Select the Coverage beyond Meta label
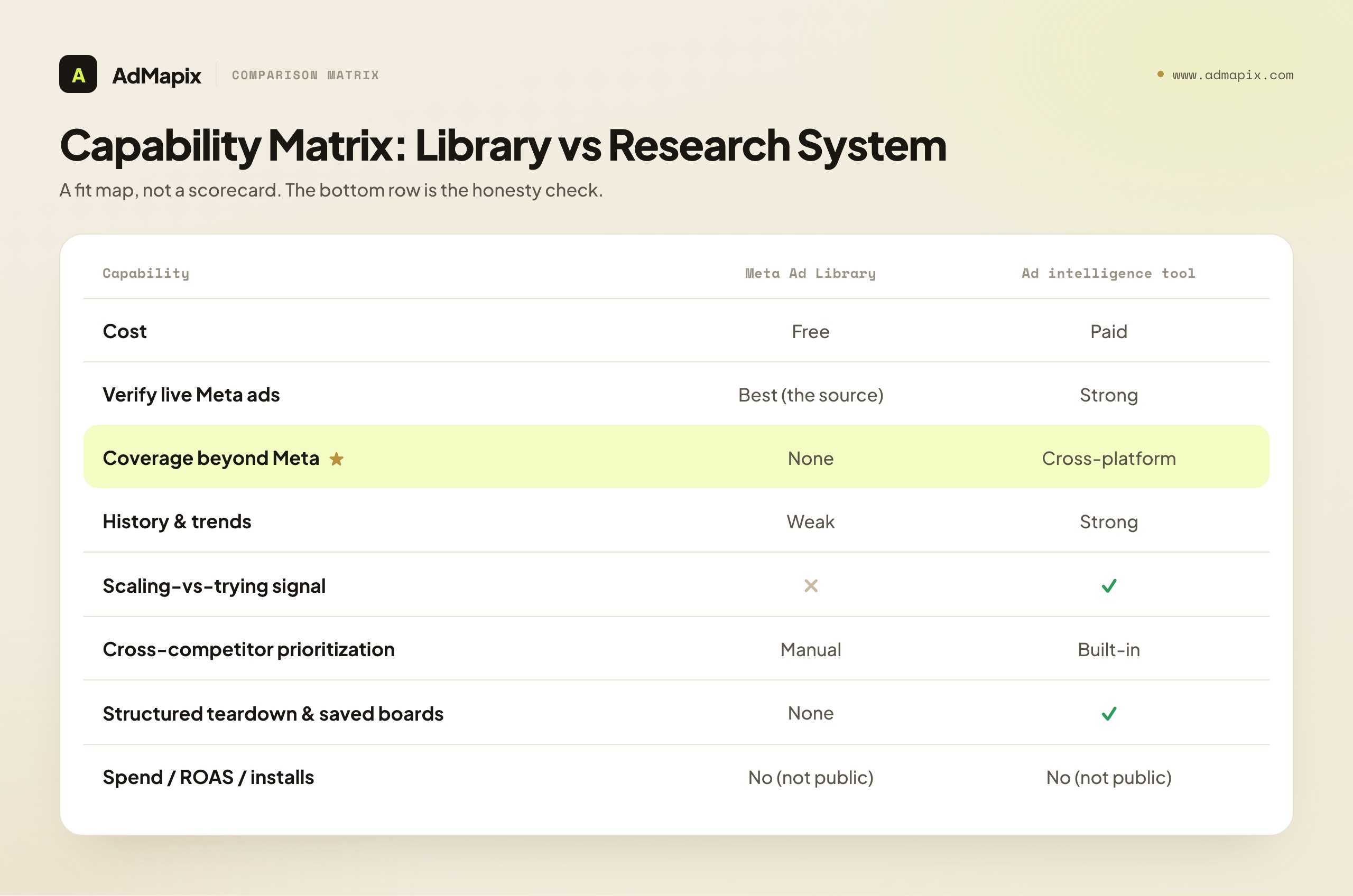Image resolution: width=1353 pixels, height=896 pixels. coord(211,458)
